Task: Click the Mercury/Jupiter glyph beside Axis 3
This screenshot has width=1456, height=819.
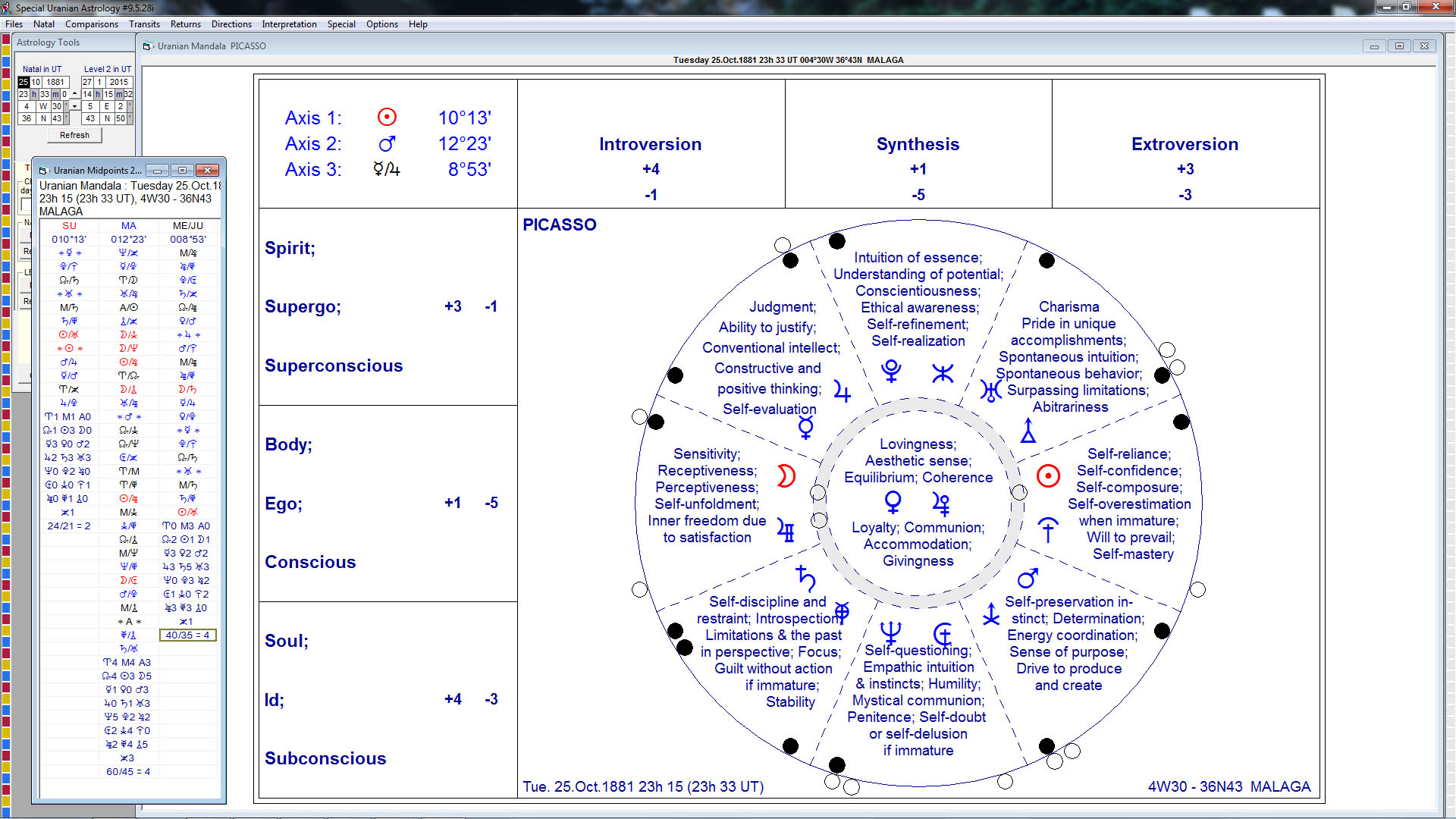Action: coord(387,169)
